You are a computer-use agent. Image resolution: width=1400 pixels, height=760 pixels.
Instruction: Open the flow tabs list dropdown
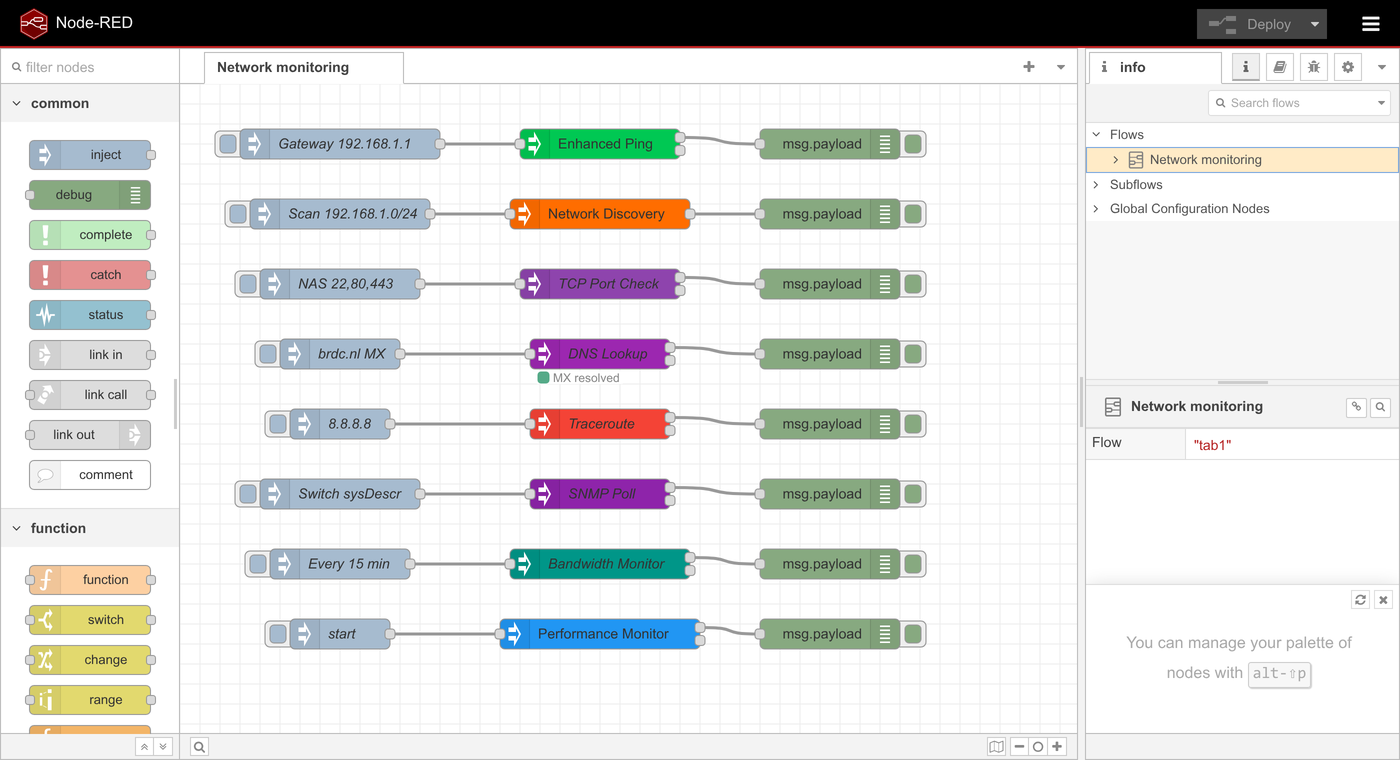[x=1061, y=67]
